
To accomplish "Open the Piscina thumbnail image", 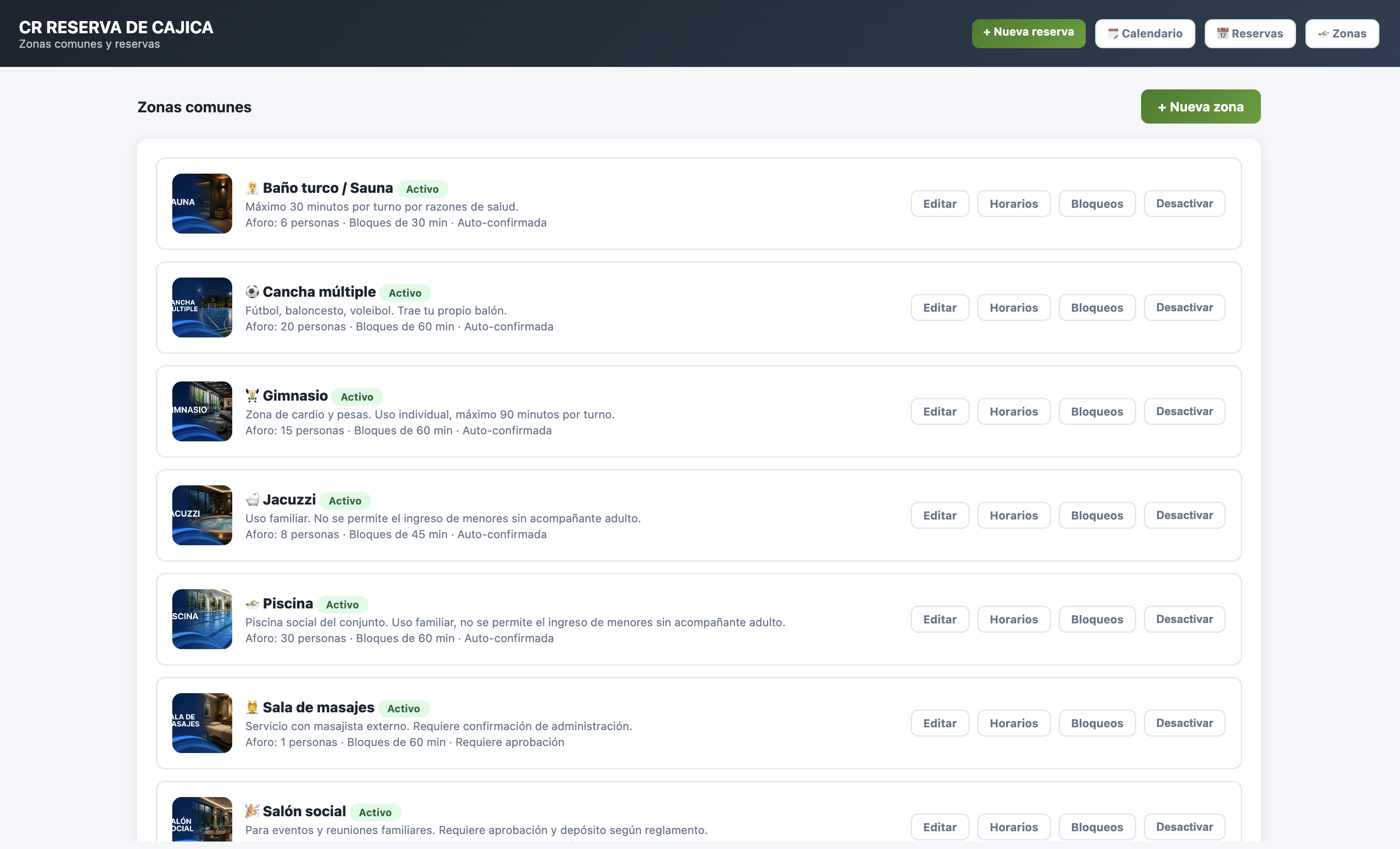I will 202,619.
